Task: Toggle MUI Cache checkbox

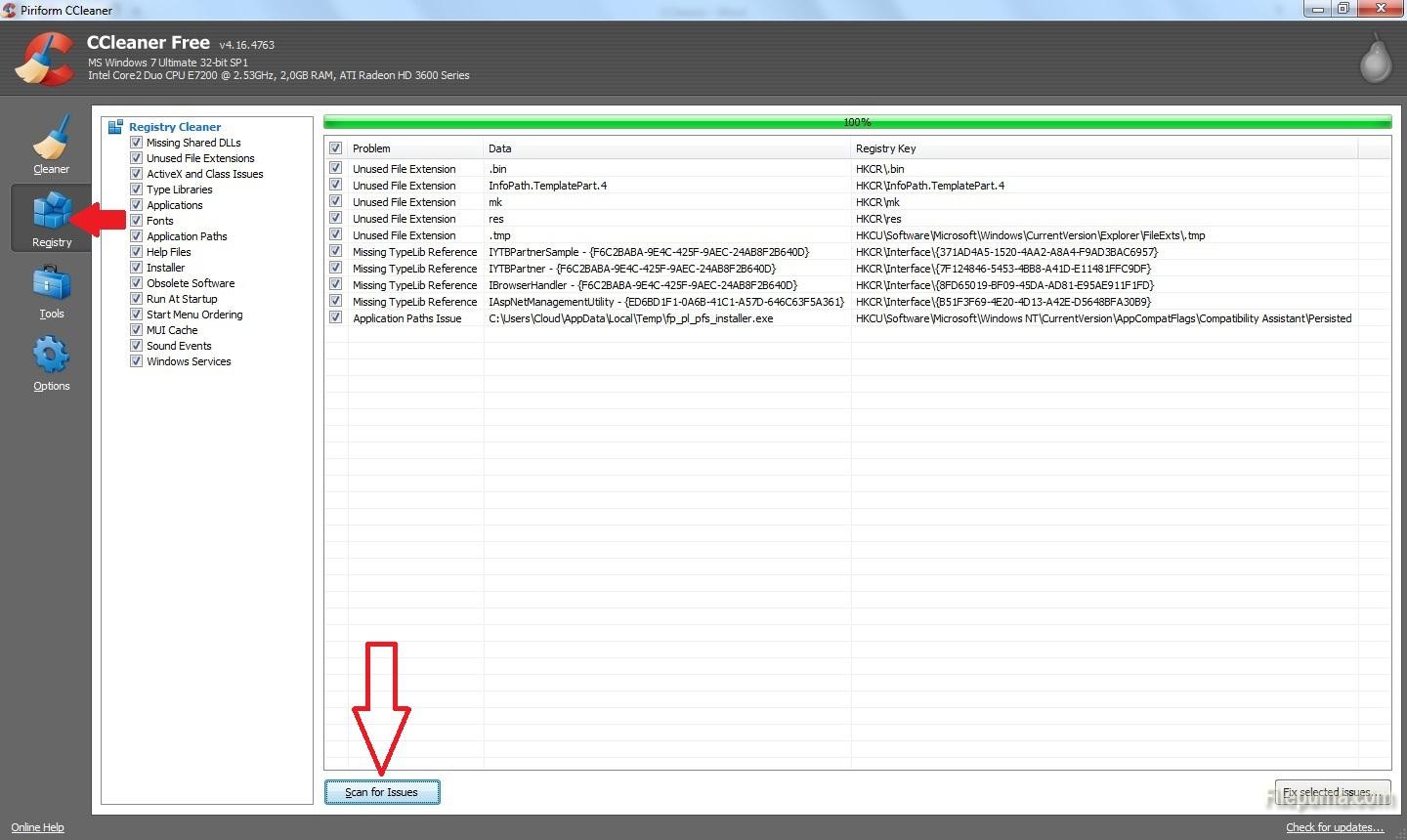Action: tap(137, 330)
